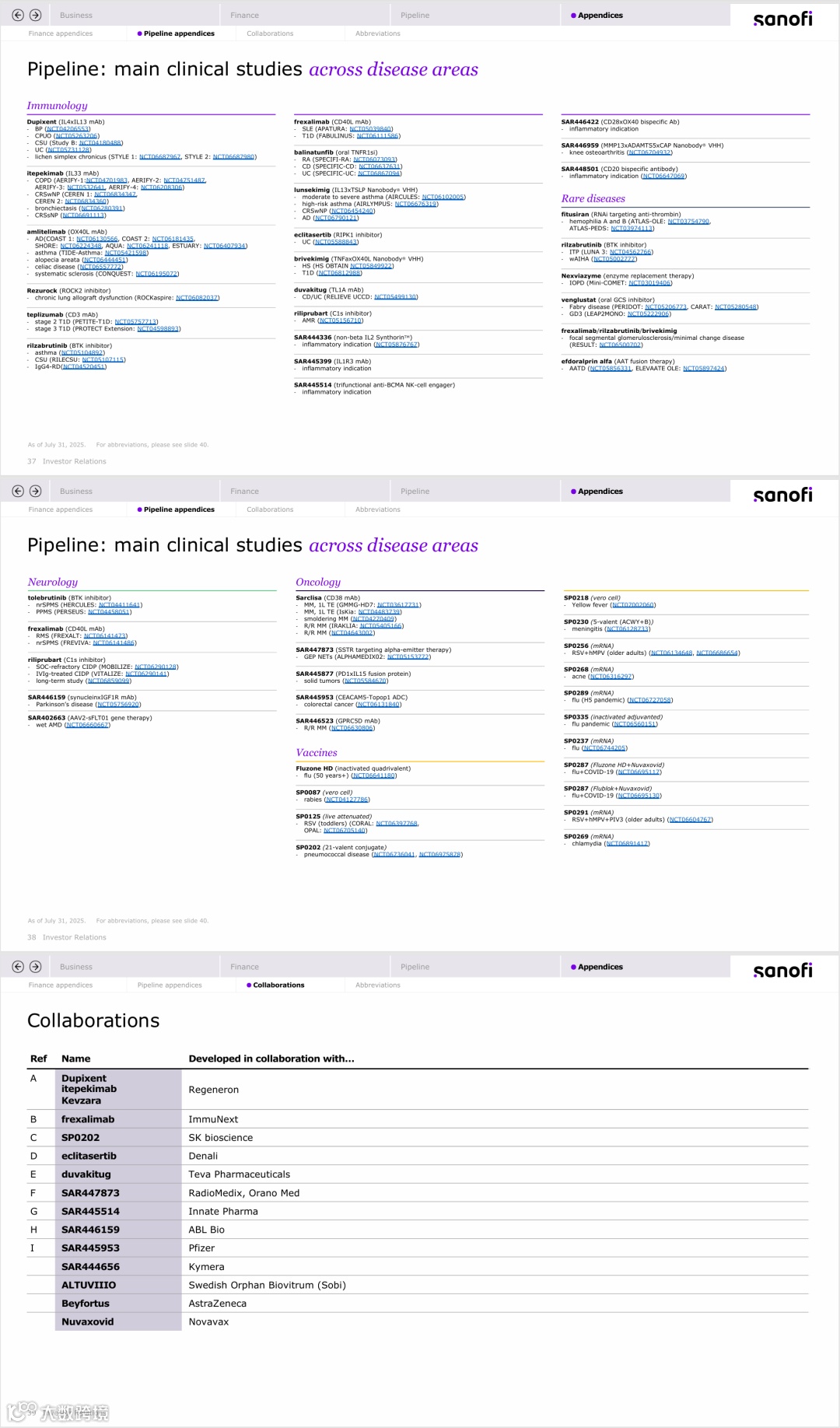Open SP0218 Yellow fever trial link

633,605
